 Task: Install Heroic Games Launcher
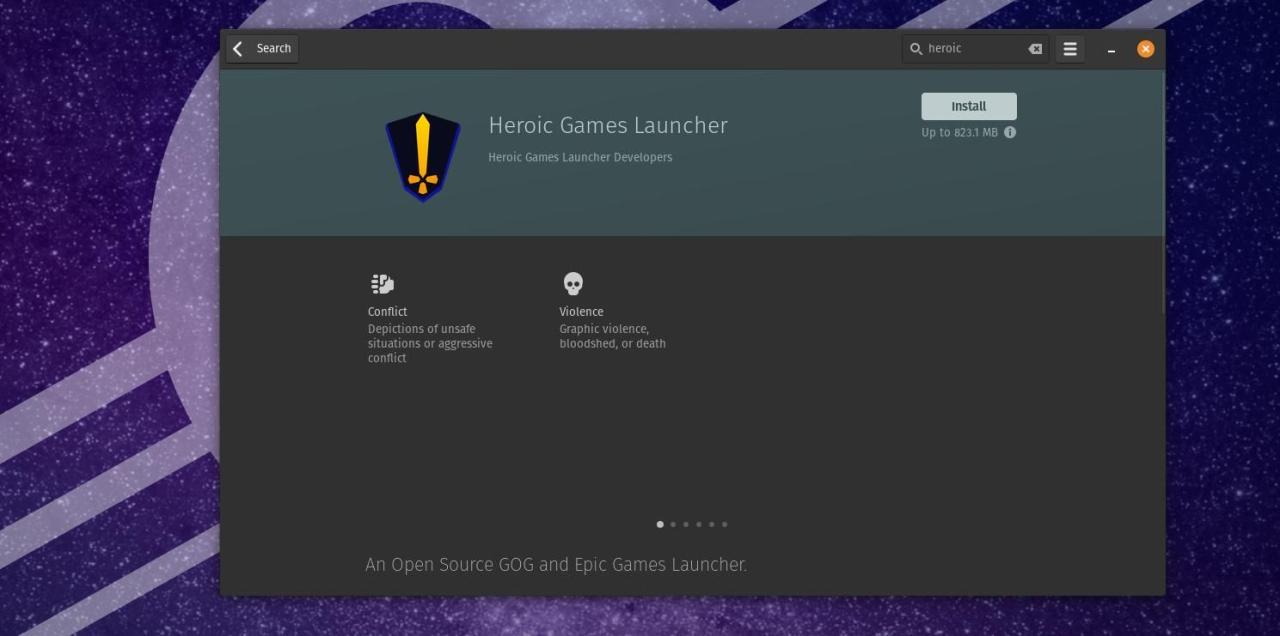click(x=968, y=106)
